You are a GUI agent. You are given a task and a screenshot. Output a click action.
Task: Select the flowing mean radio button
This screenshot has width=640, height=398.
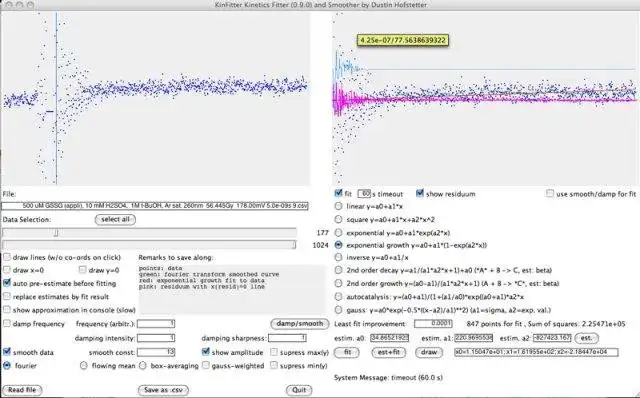[84, 365]
